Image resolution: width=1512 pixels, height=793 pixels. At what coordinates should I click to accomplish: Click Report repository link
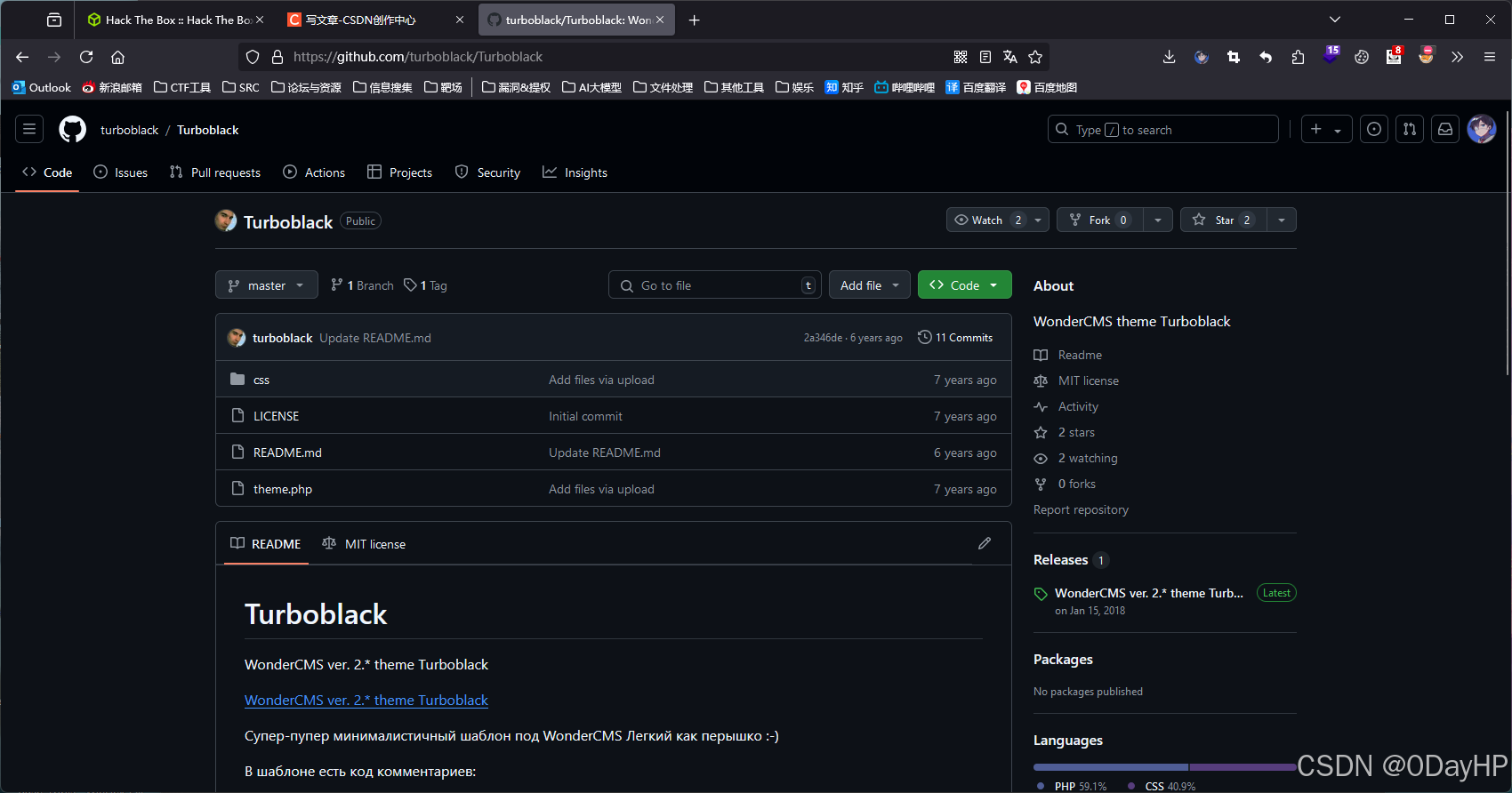(1081, 509)
